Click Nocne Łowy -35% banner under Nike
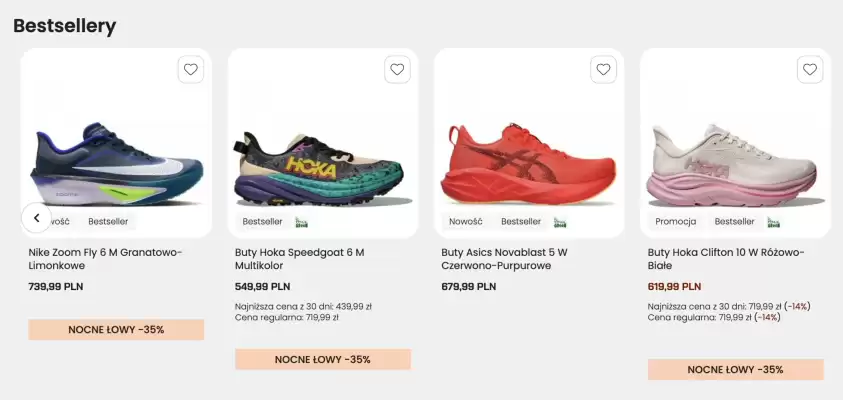843x400 pixels. click(116, 329)
